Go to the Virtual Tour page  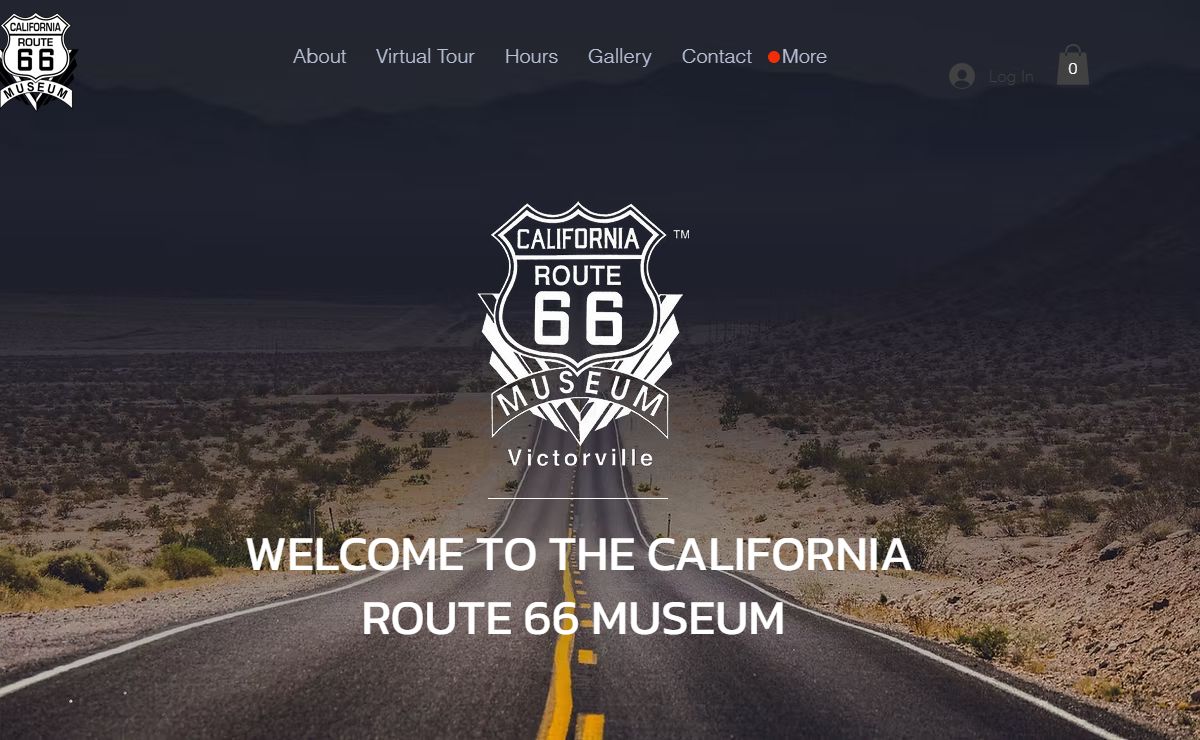click(x=425, y=56)
